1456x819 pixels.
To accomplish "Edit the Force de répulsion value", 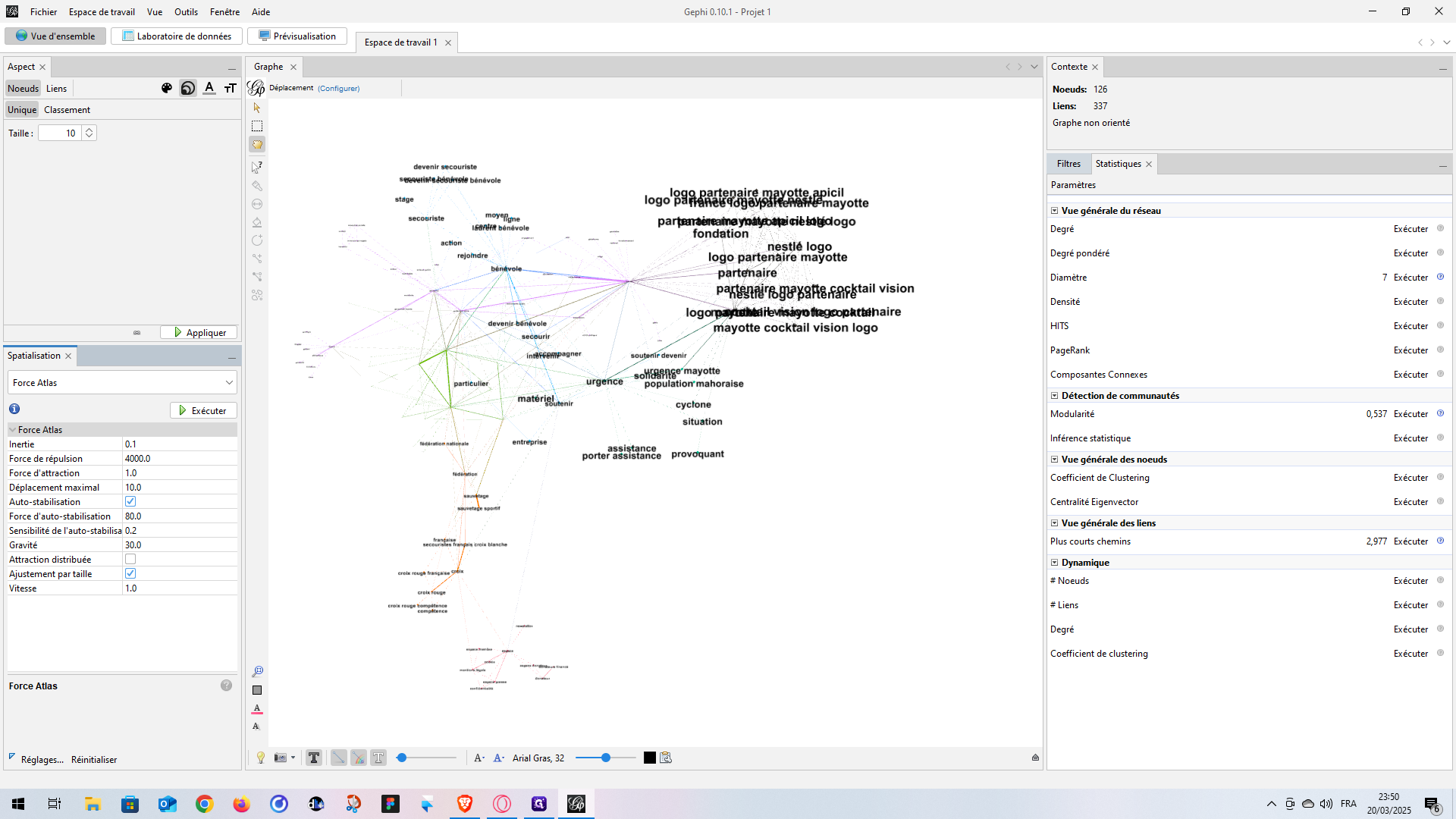I will click(180, 458).
